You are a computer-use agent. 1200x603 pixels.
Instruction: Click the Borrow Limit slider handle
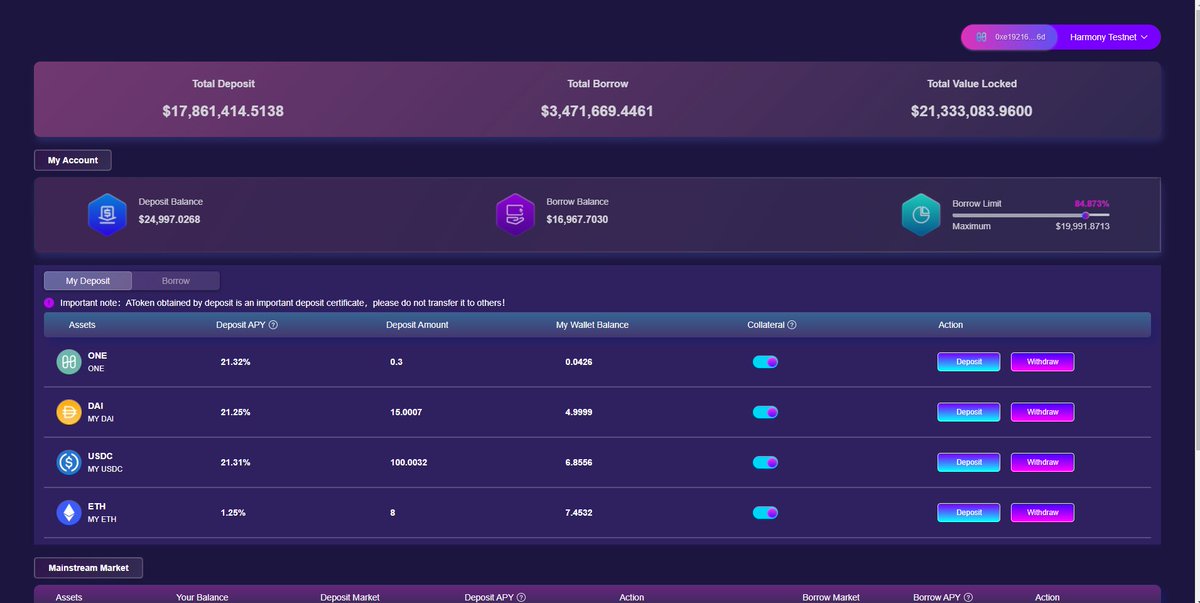pos(1086,215)
